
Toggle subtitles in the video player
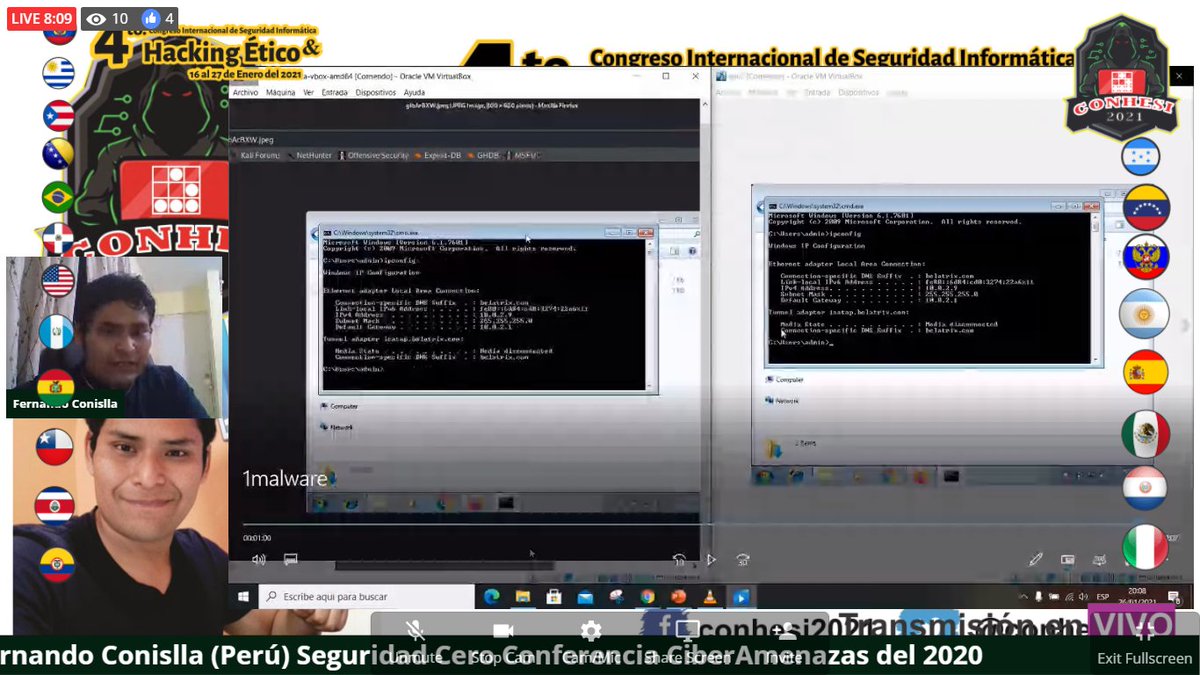(x=291, y=559)
